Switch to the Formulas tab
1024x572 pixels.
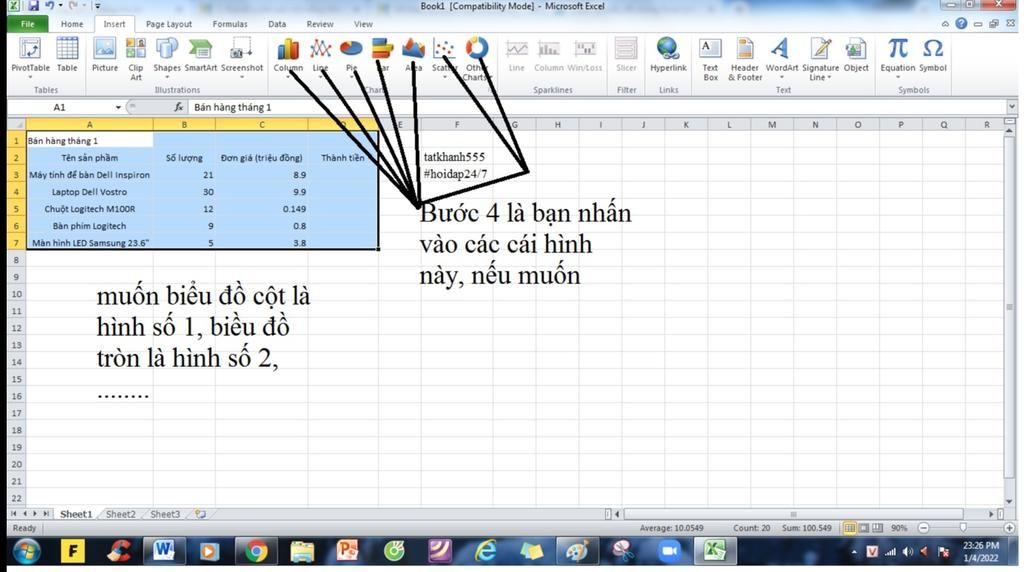coord(230,24)
